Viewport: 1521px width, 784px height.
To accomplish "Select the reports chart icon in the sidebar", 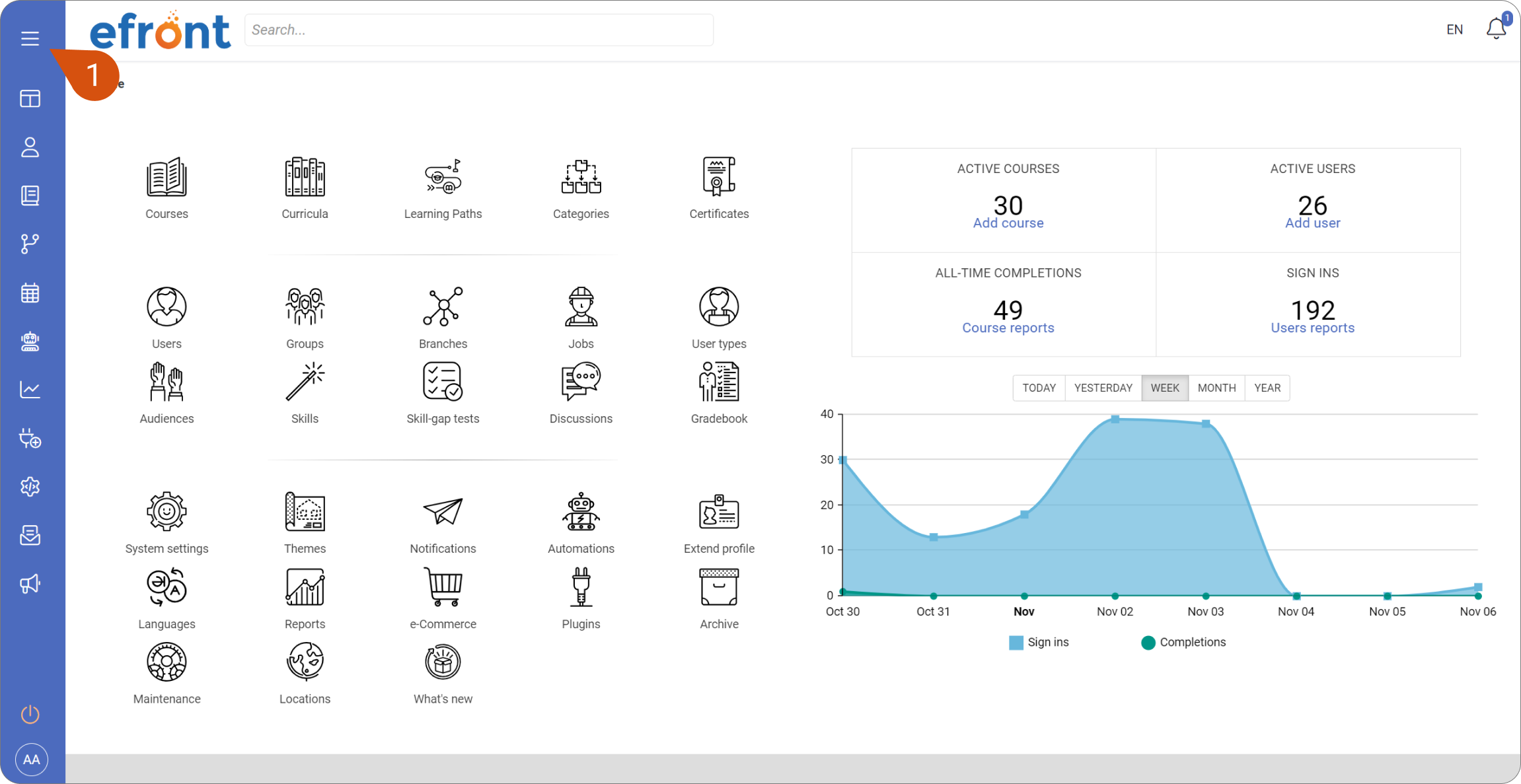I will pos(30,390).
